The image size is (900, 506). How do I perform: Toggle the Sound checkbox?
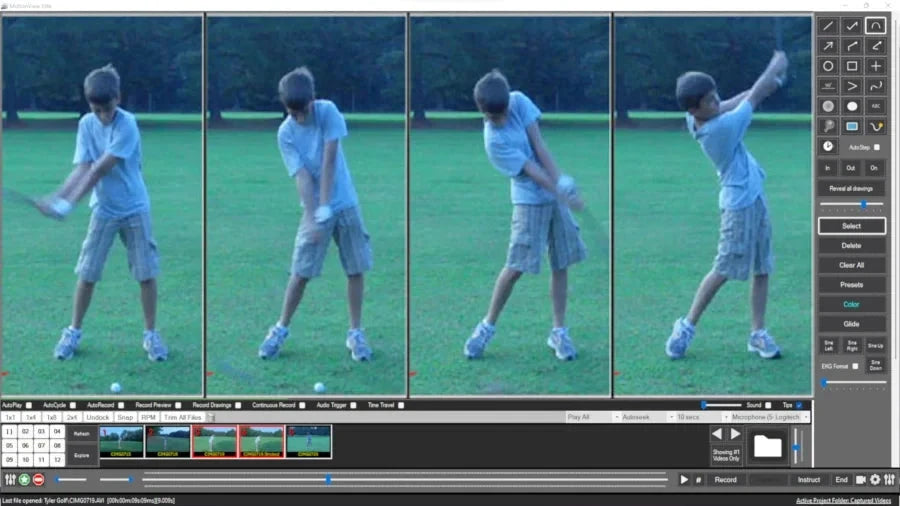pos(768,405)
